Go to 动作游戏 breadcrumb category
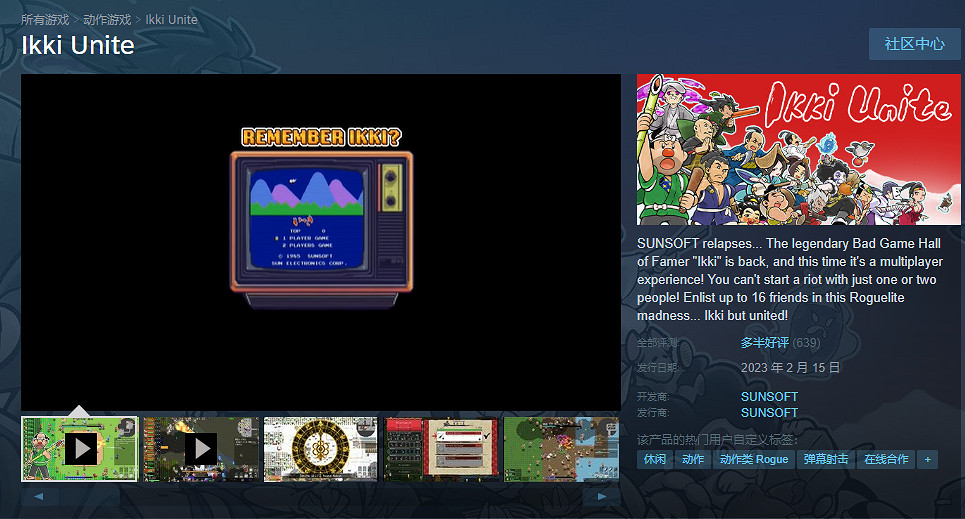The image size is (965, 519). point(107,19)
